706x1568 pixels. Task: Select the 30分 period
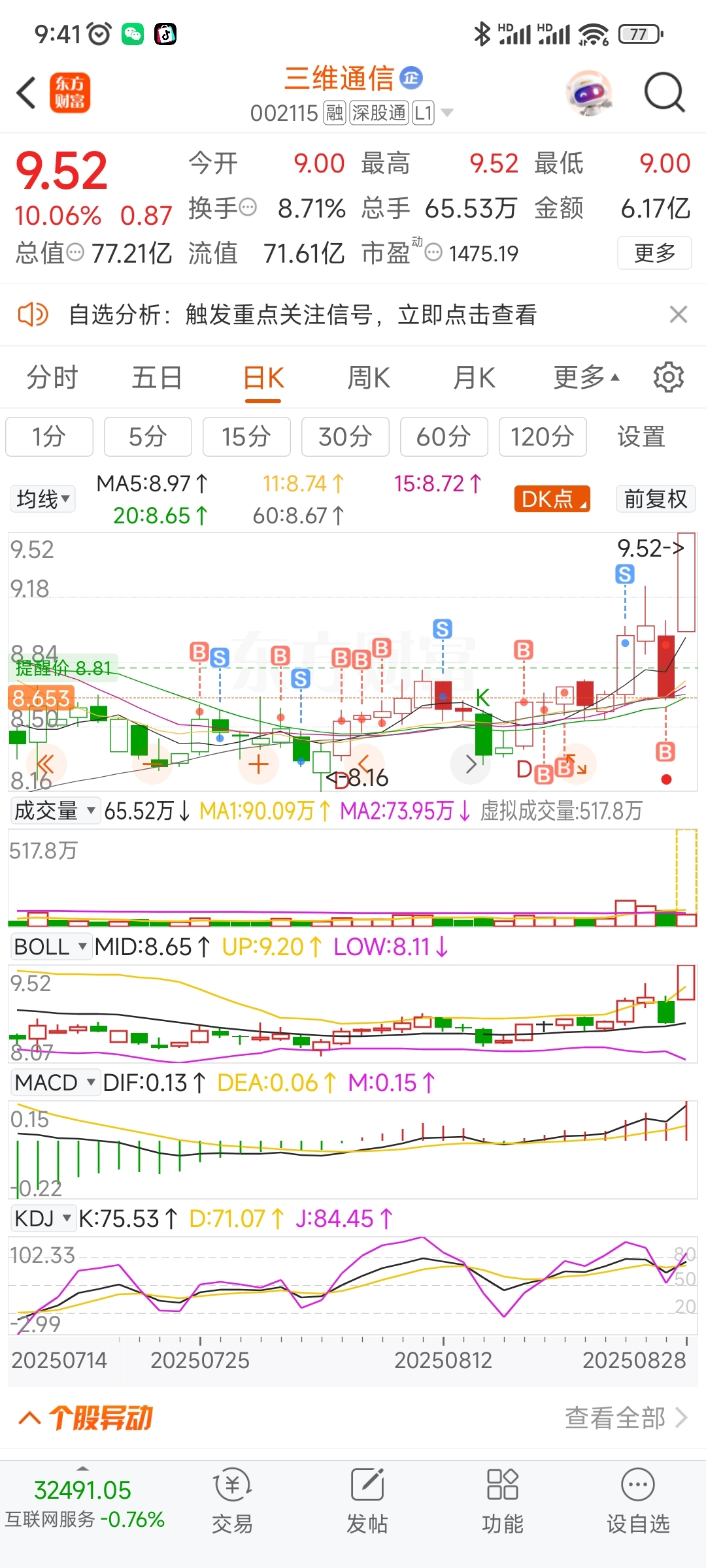point(345,436)
